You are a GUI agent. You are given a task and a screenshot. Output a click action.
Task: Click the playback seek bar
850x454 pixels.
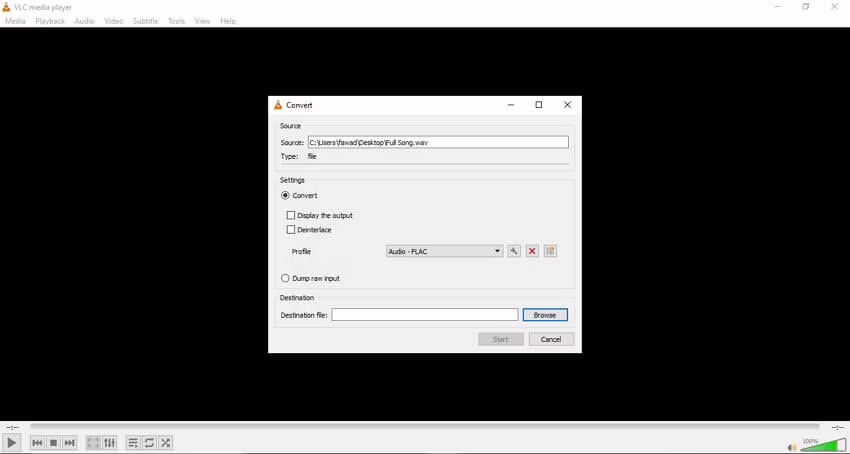[425, 427]
